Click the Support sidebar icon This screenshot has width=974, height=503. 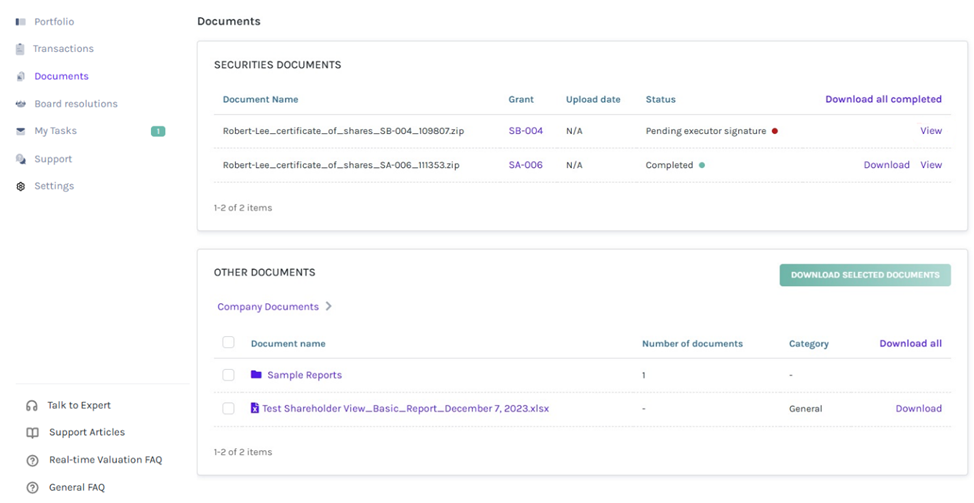pos(21,159)
